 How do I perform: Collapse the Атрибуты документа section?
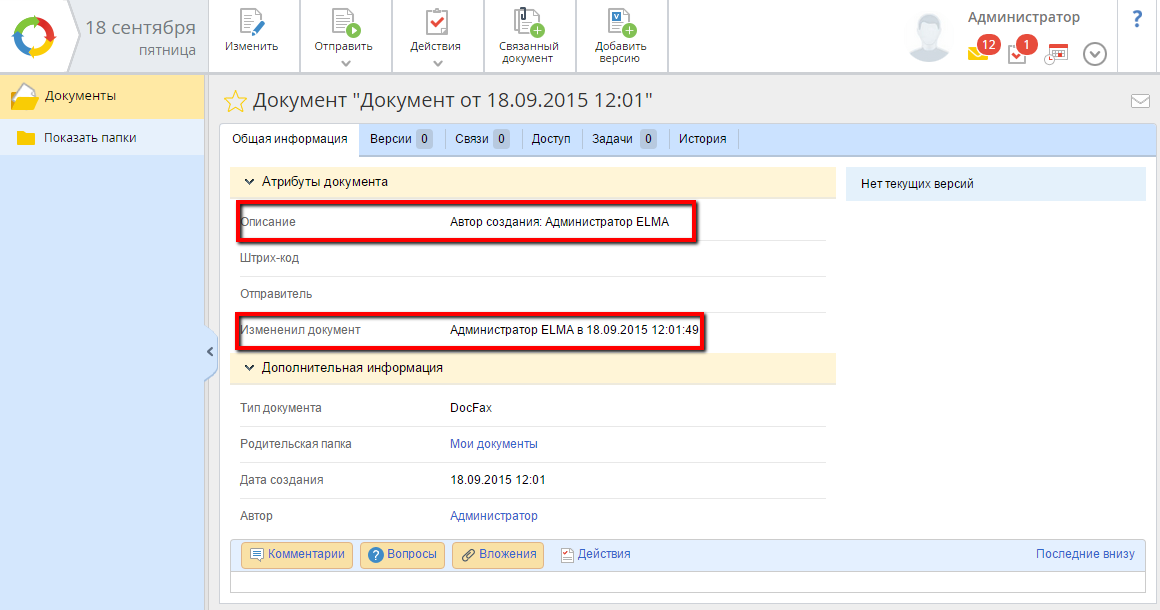click(x=249, y=182)
